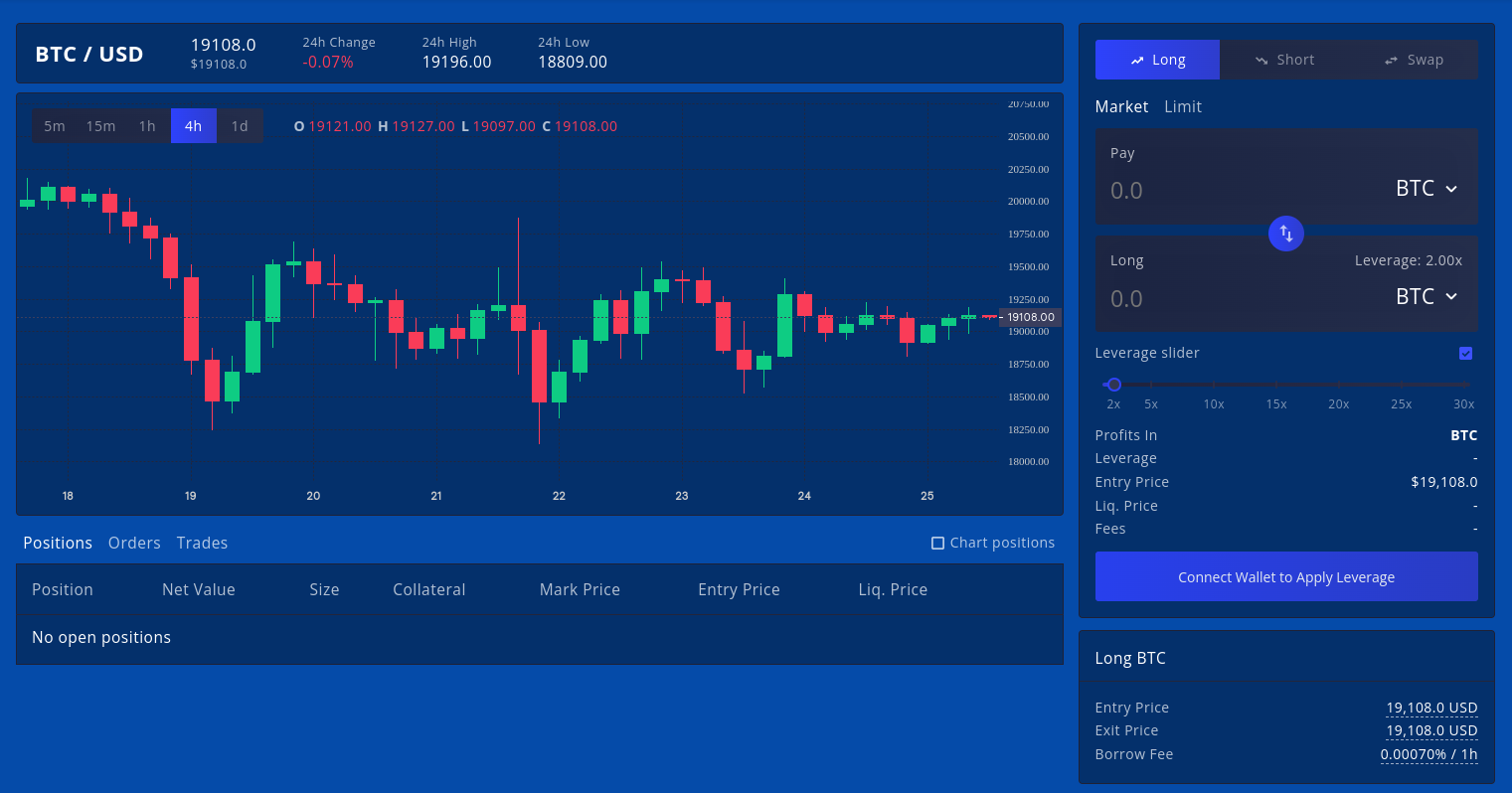The height and width of the screenshot is (793, 1512).
Task: Click the 24h Change -0.07% value
Action: pos(328,62)
